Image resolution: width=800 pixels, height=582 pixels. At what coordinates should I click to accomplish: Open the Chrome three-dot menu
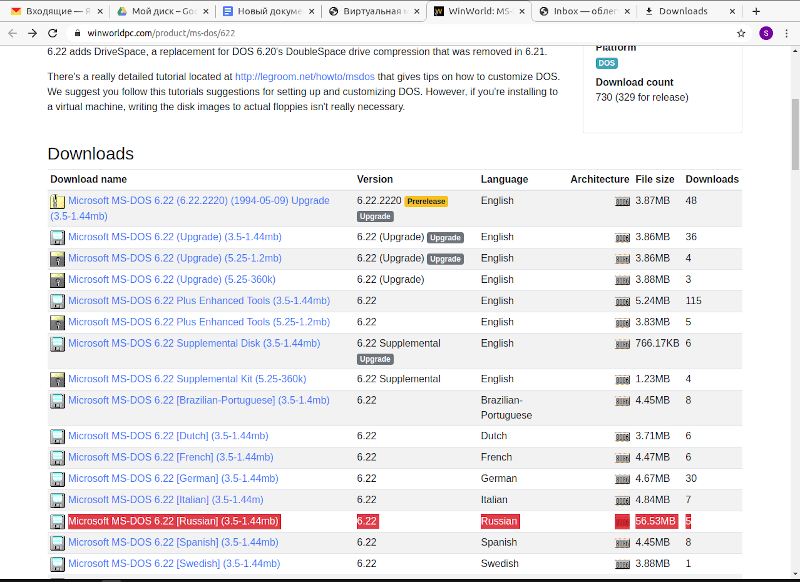[x=787, y=33]
